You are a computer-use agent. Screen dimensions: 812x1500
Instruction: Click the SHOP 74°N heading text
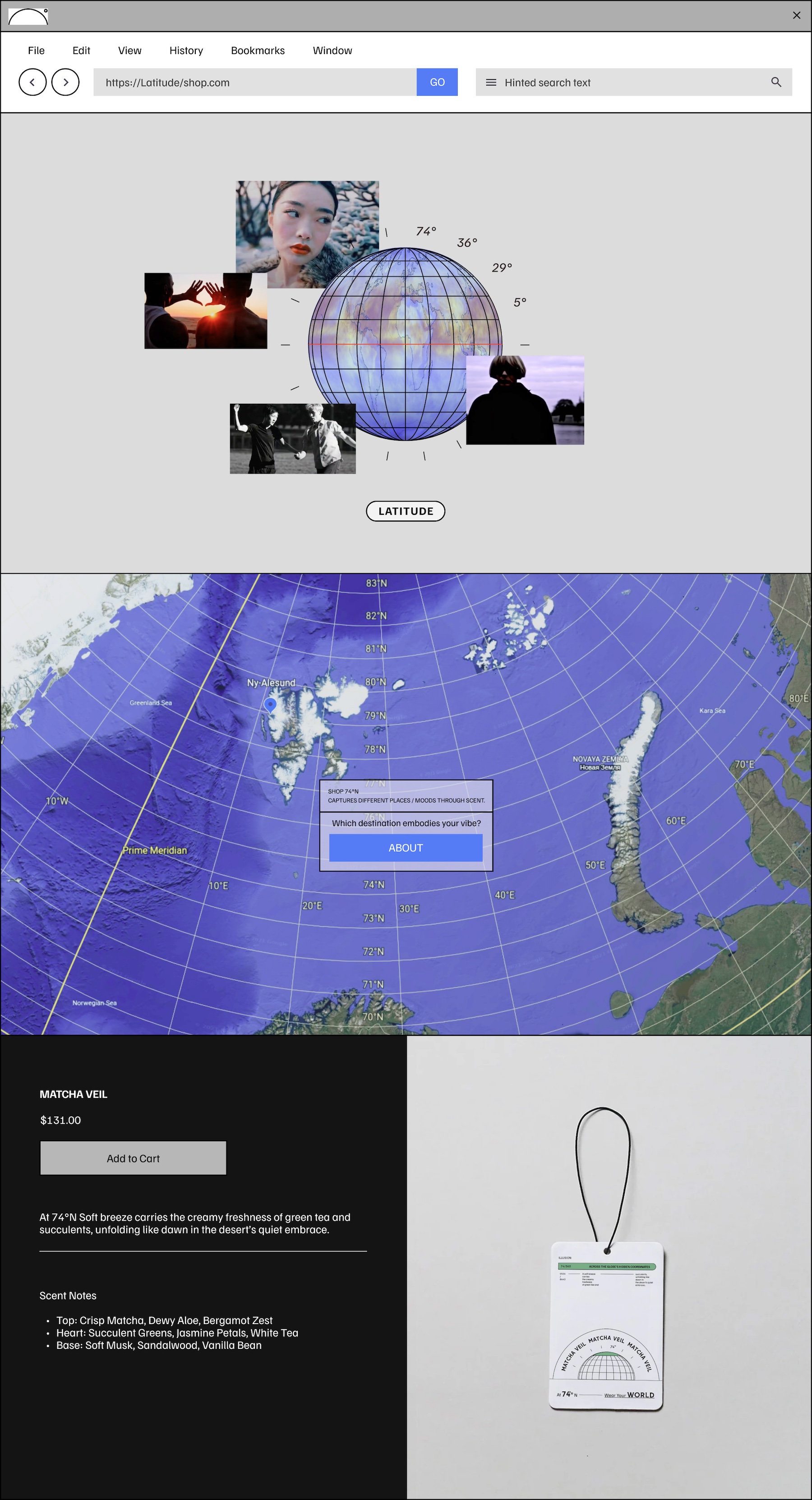(x=343, y=791)
